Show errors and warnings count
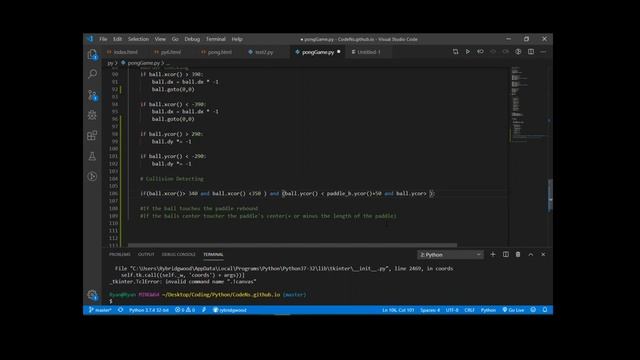The image size is (640, 360). tap(185, 310)
